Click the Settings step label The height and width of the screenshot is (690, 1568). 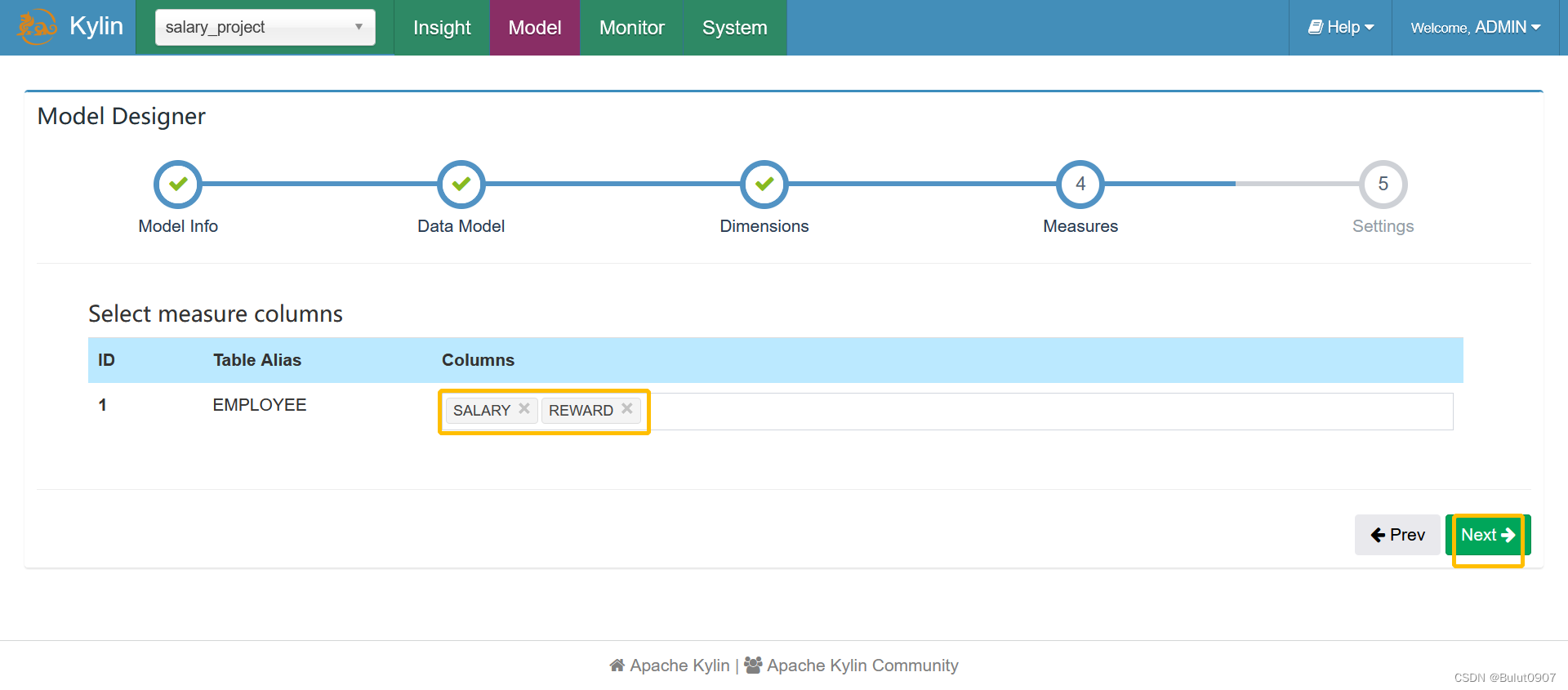(x=1383, y=226)
